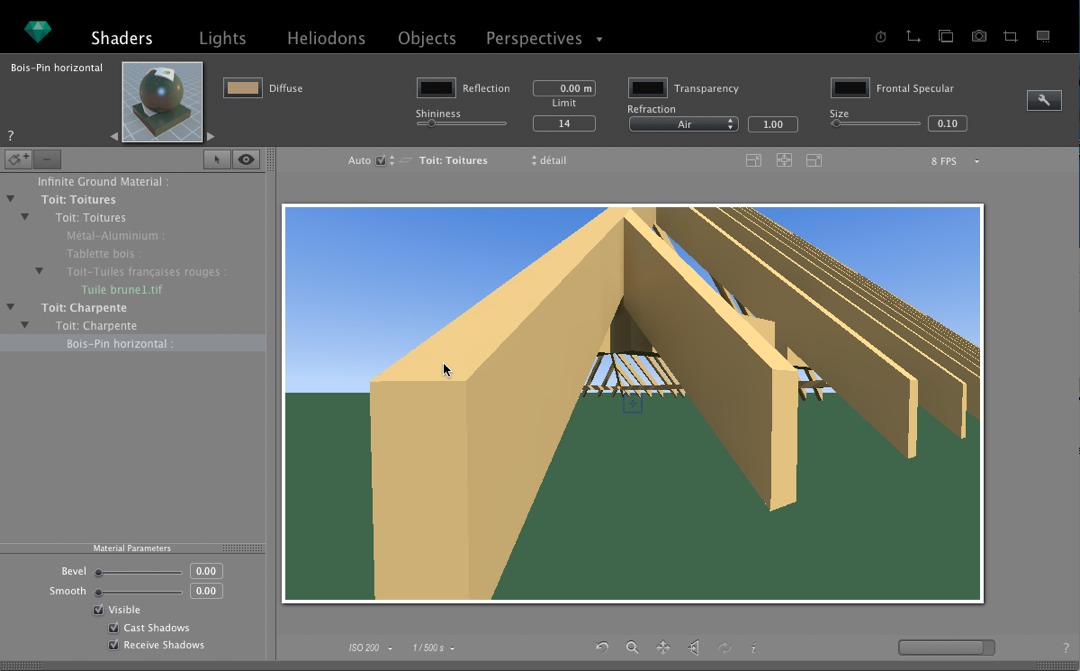This screenshot has height=671, width=1080.
Task: Toggle the eye visibility button in list panel
Action: [x=246, y=160]
